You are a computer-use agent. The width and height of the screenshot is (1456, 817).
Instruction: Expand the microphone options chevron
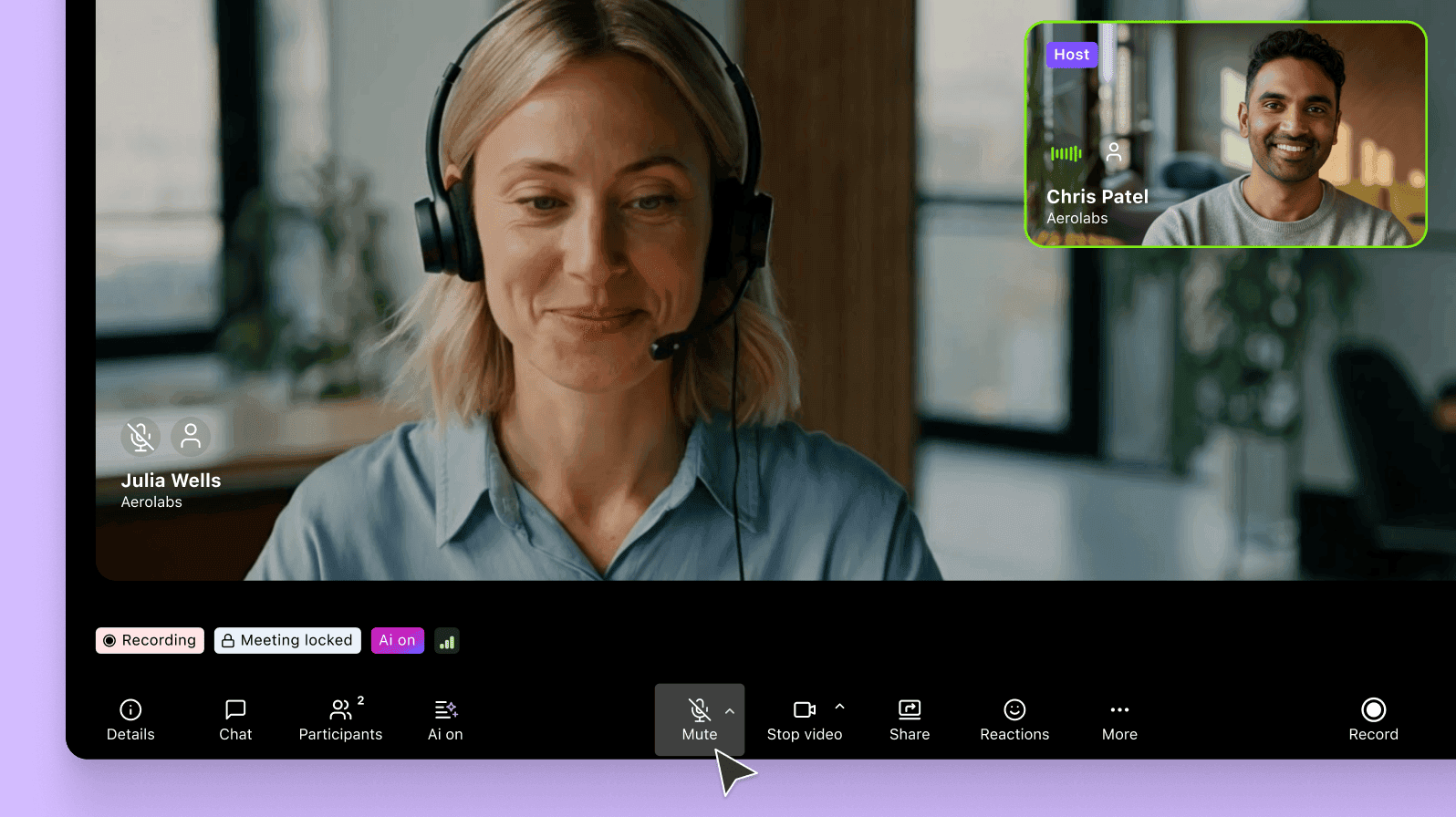click(x=730, y=711)
